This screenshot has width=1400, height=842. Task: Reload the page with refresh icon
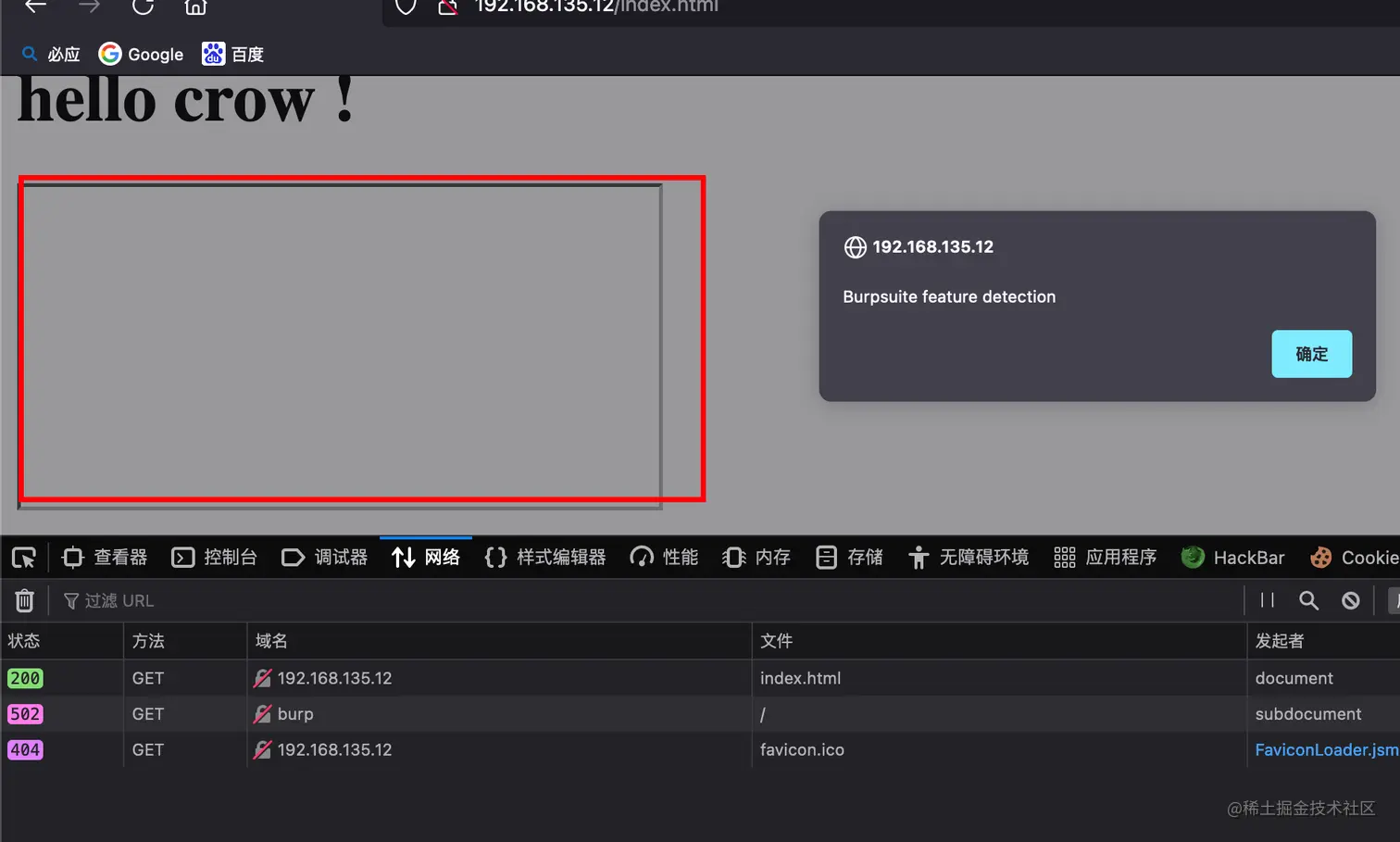143,6
